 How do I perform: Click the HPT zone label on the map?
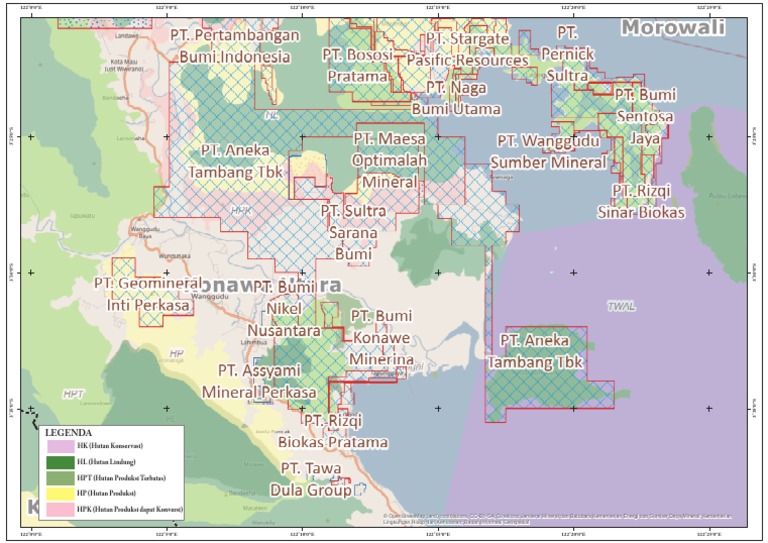tap(73, 394)
